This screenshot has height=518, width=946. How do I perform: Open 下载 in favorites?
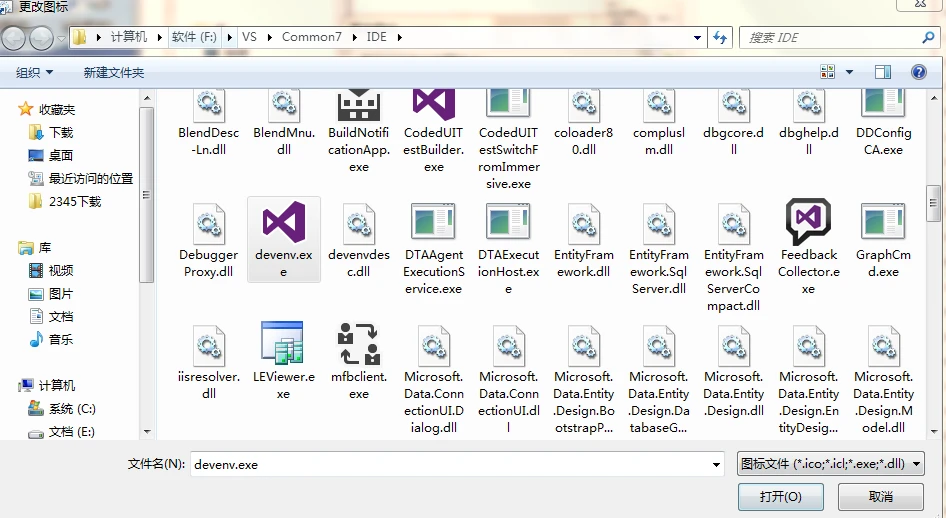pyautogui.click(x=60, y=132)
